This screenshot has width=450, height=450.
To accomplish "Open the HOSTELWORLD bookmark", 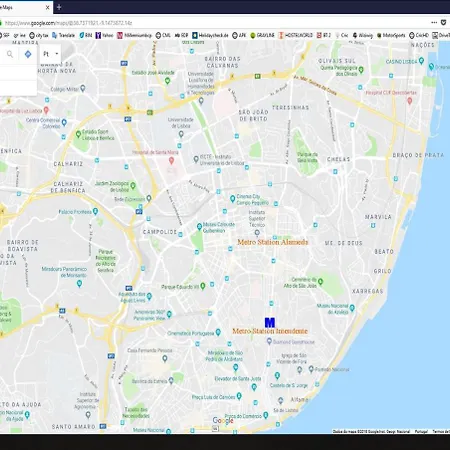I will (296, 35).
